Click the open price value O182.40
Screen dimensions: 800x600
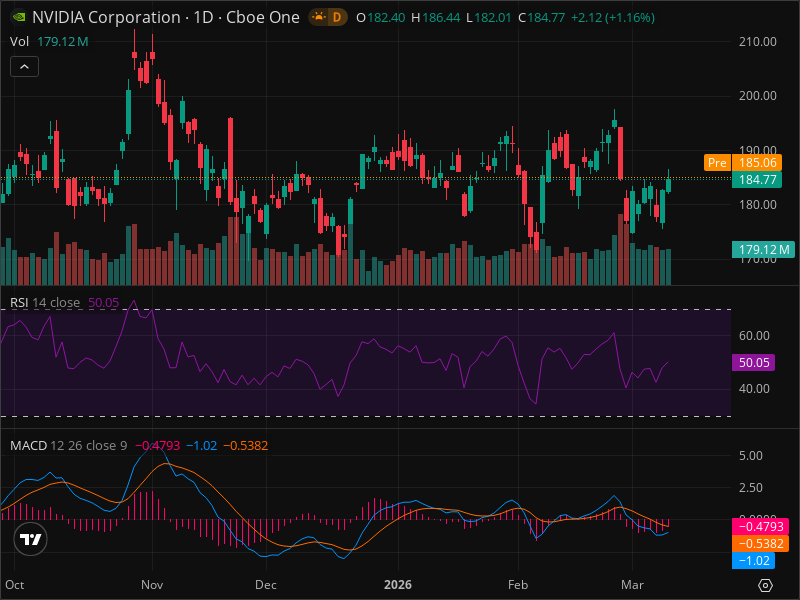coord(381,18)
